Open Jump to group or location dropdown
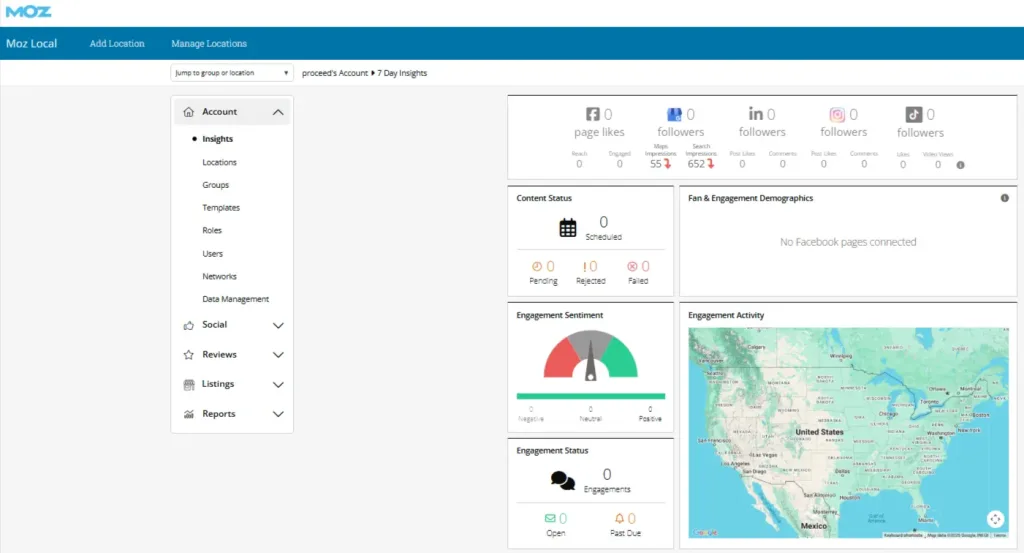 [232, 73]
